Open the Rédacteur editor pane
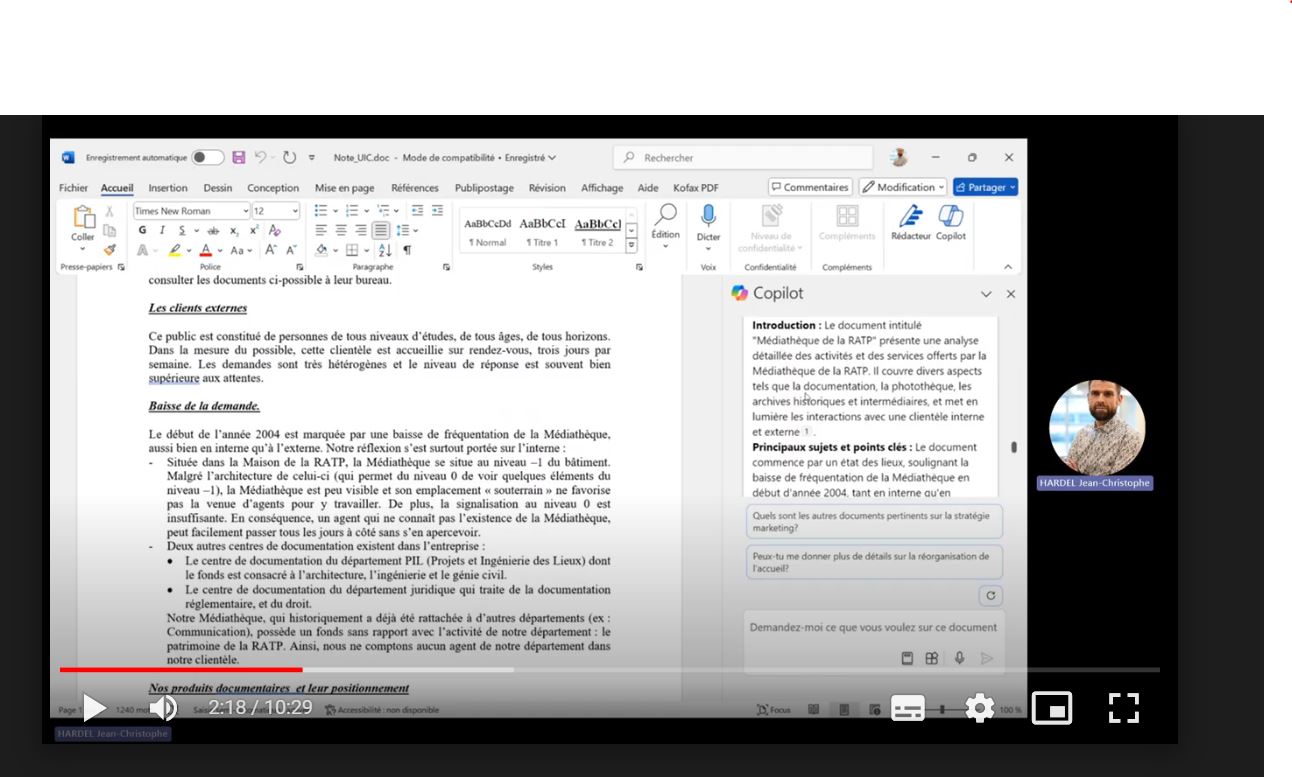Screen dimensions: 1292x777 (x=910, y=224)
